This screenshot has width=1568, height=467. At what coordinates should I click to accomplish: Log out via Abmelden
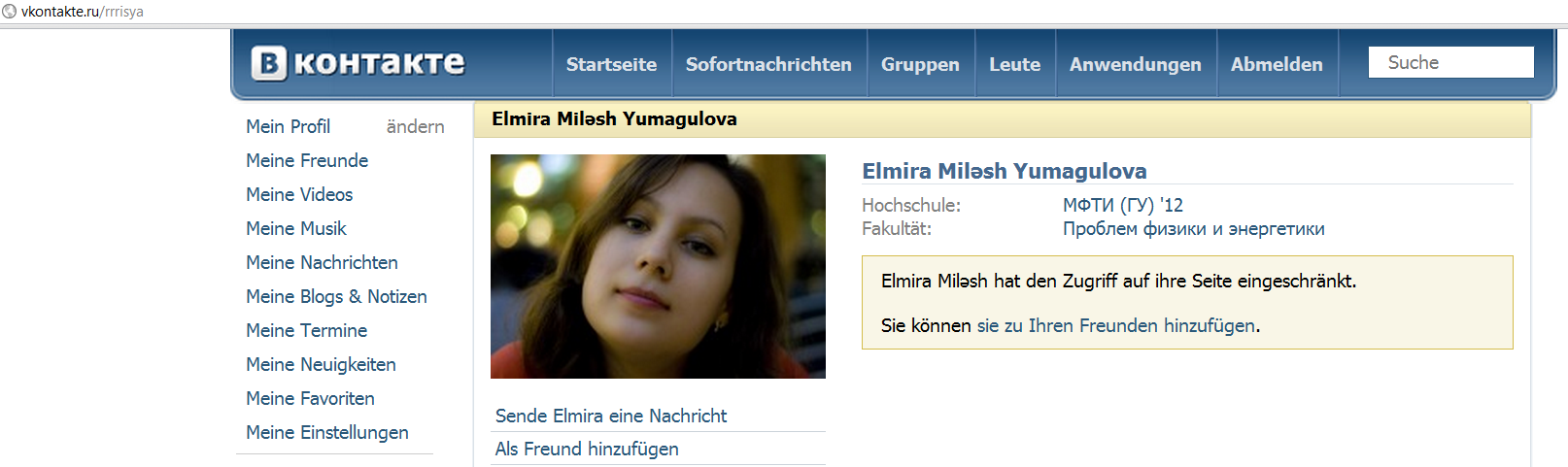pos(1277,64)
